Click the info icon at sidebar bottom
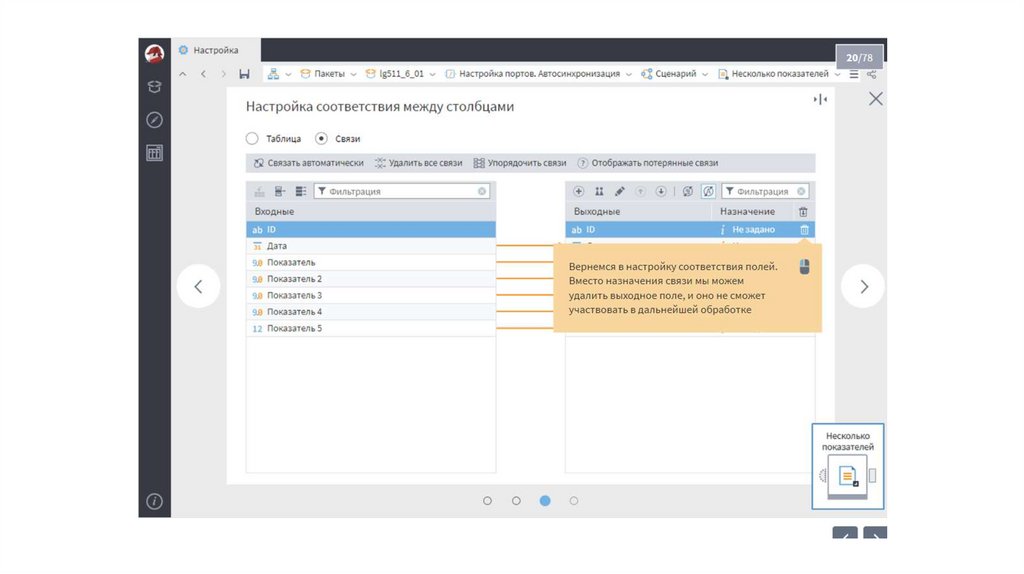This screenshot has height=574, width=1024. pyautogui.click(x=154, y=501)
